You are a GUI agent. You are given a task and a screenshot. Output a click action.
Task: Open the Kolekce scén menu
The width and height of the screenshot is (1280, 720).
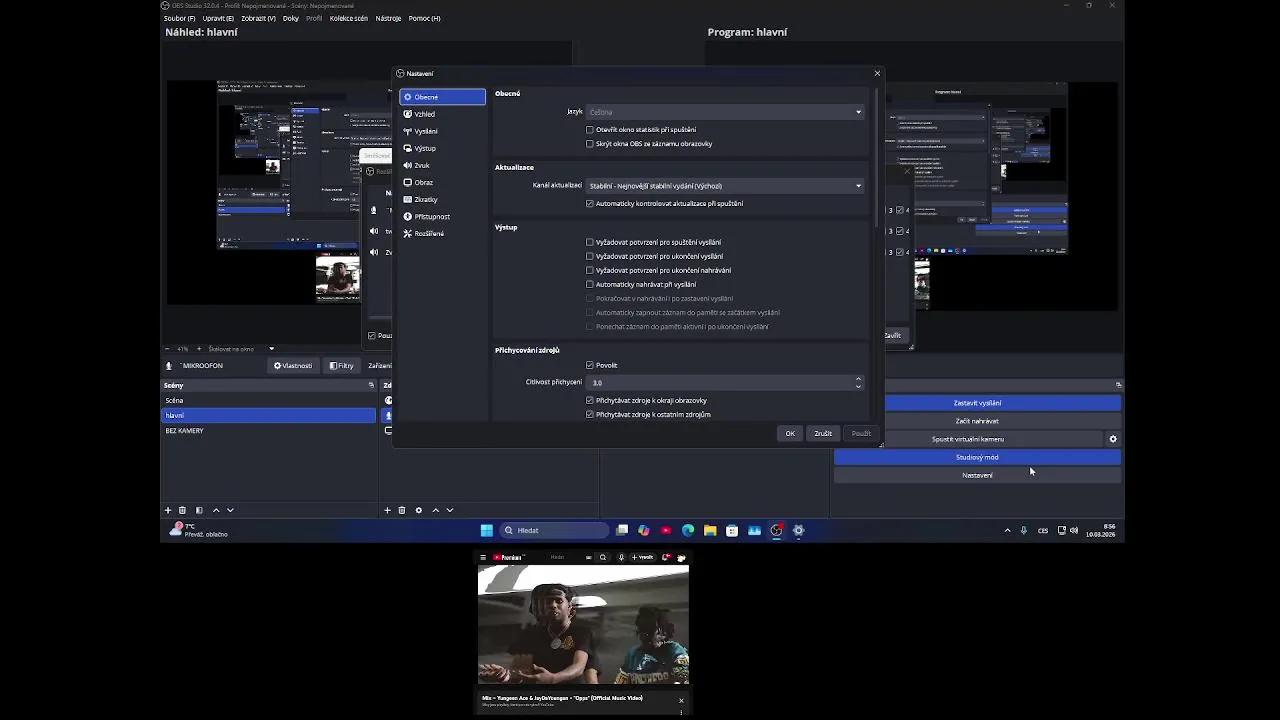(x=349, y=18)
